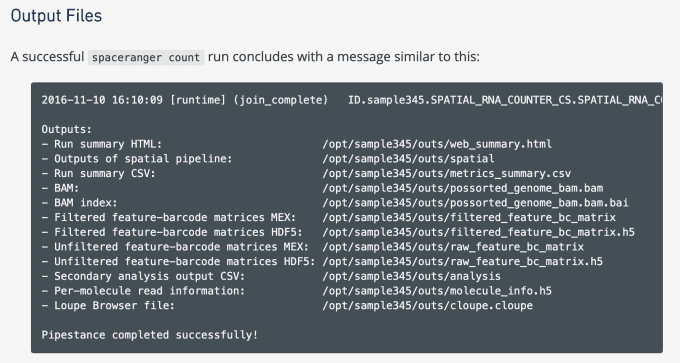The image size is (680, 363).
Task: Click the filtered_feature_bc_matrix.h5 path
Action: point(478,232)
